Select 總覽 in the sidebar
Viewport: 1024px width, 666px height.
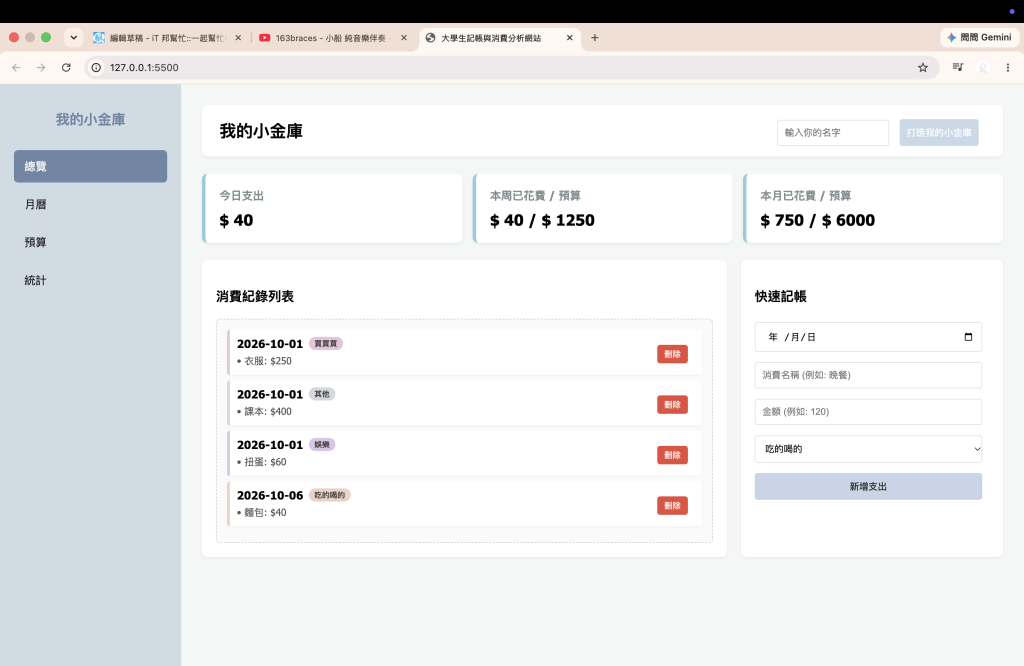pyautogui.click(x=90, y=166)
